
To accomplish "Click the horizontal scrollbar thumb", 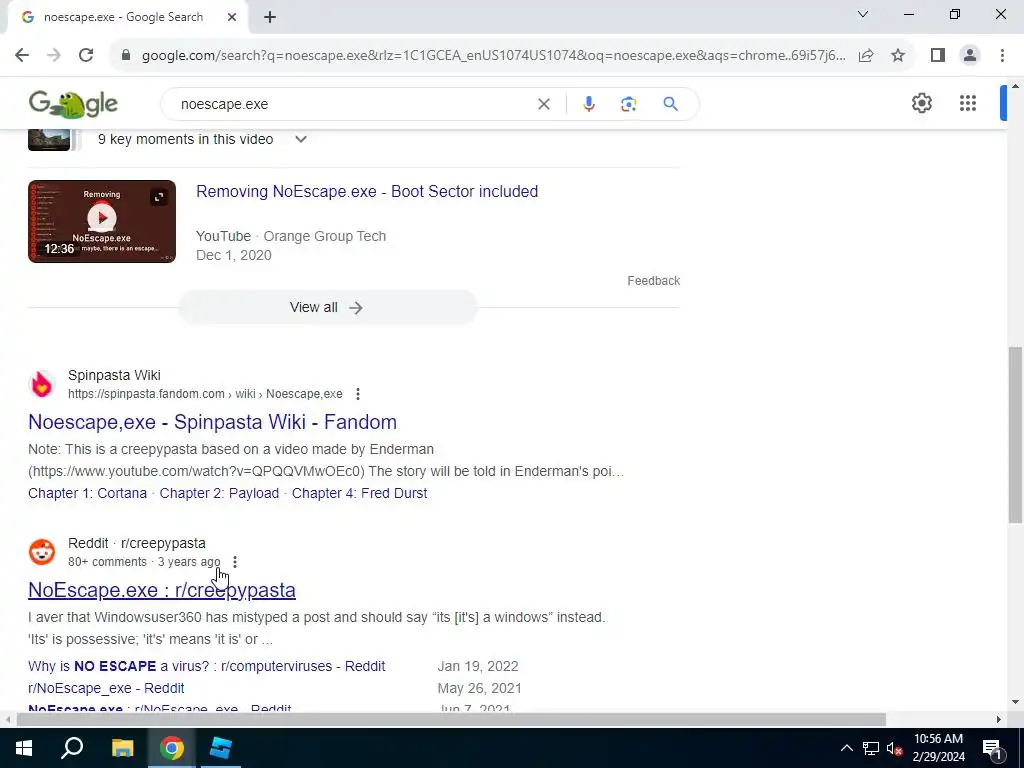I will [451, 720].
